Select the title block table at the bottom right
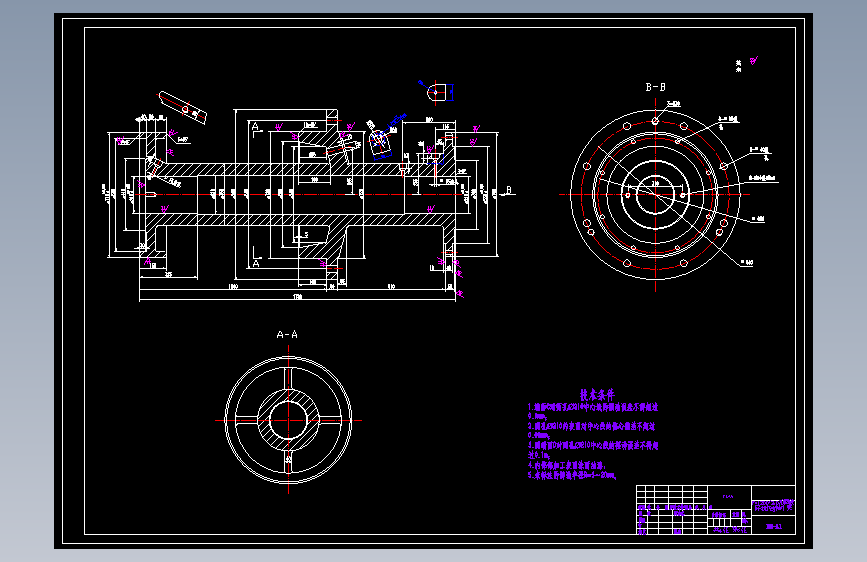Screen dimensions: 867x562 pos(715,510)
